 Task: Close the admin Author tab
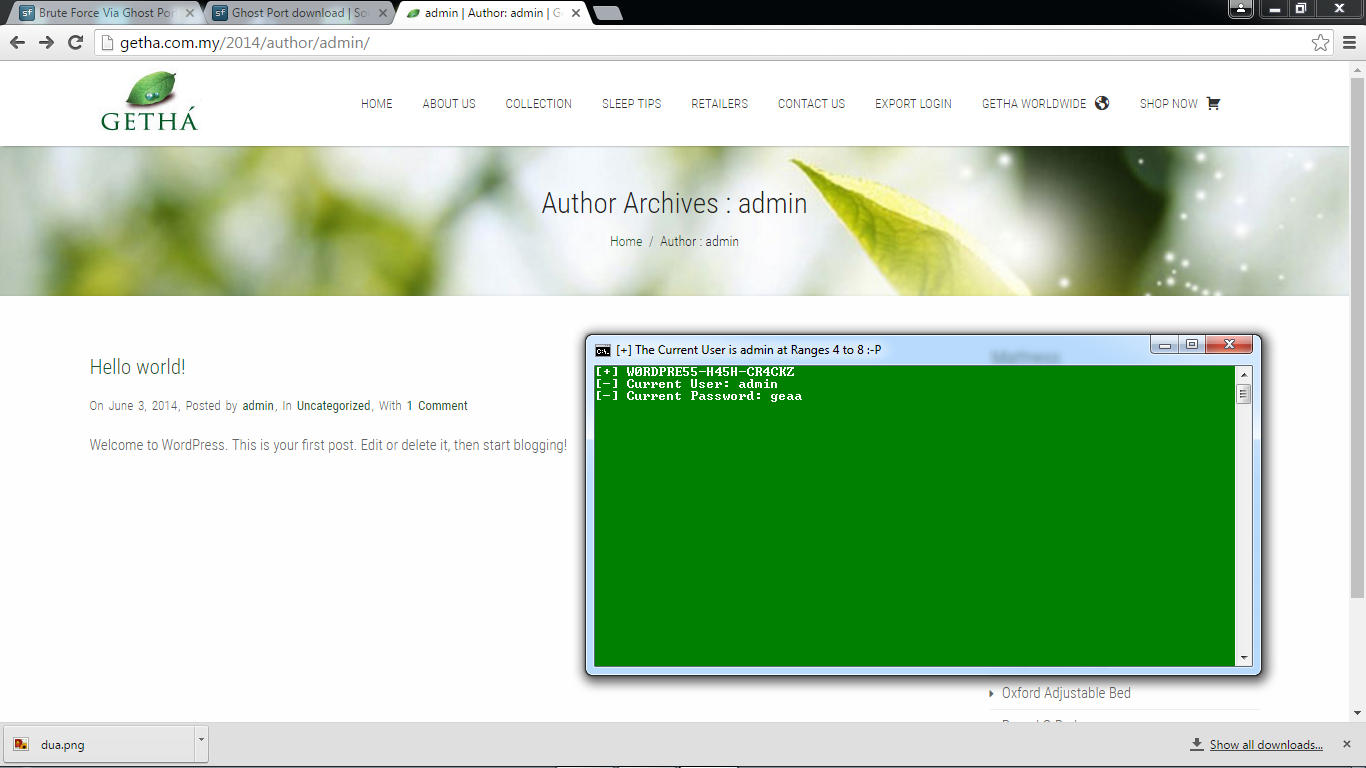point(576,13)
